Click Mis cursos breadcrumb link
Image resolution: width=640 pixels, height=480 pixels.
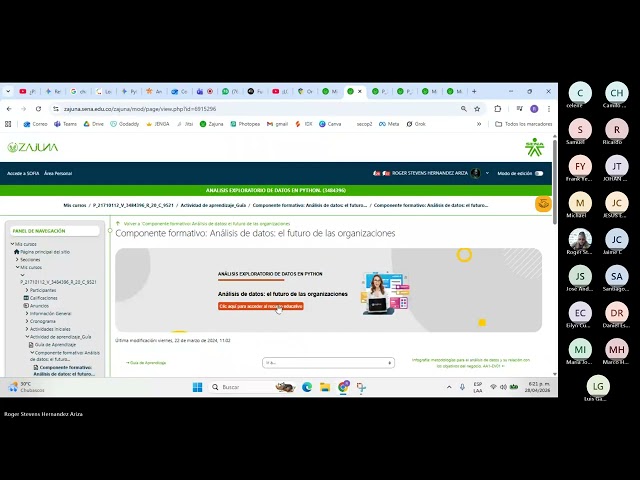75,205
